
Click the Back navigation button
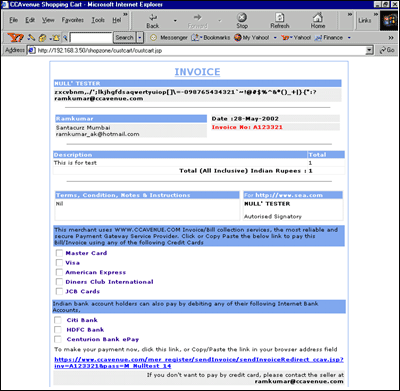pyautogui.click(x=153, y=21)
